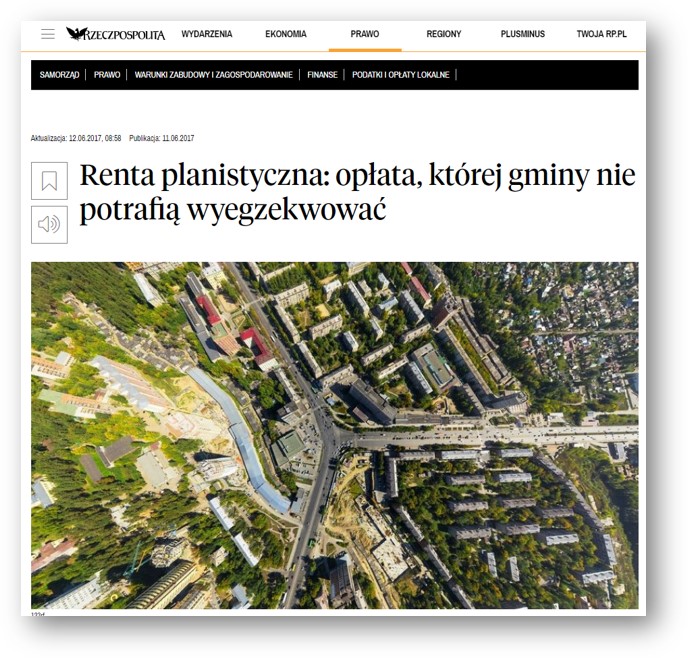Bookmark this article with the bookmark icon
This screenshot has width=688, height=658.
49,181
